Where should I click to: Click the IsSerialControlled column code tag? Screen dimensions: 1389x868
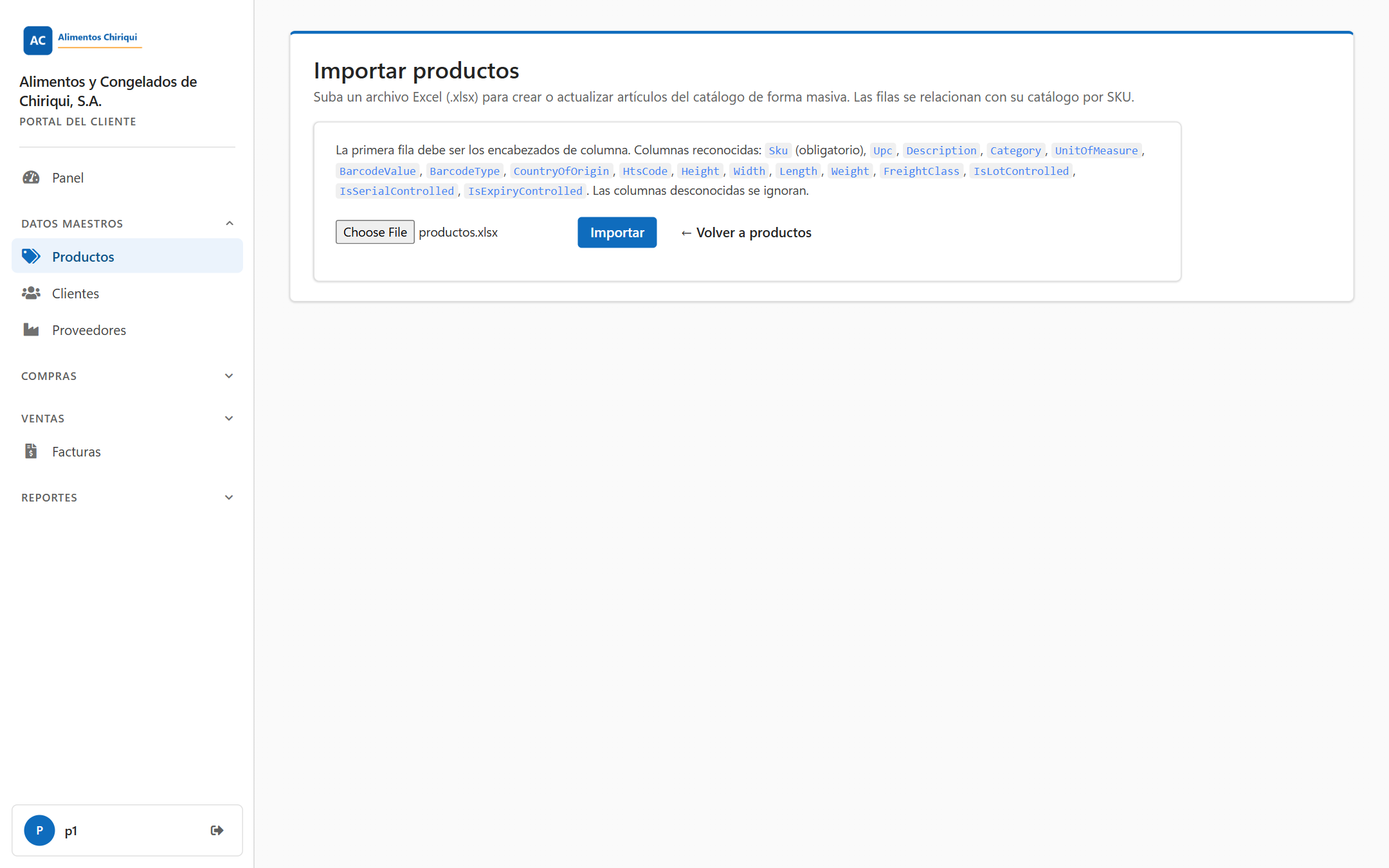coord(397,191)
